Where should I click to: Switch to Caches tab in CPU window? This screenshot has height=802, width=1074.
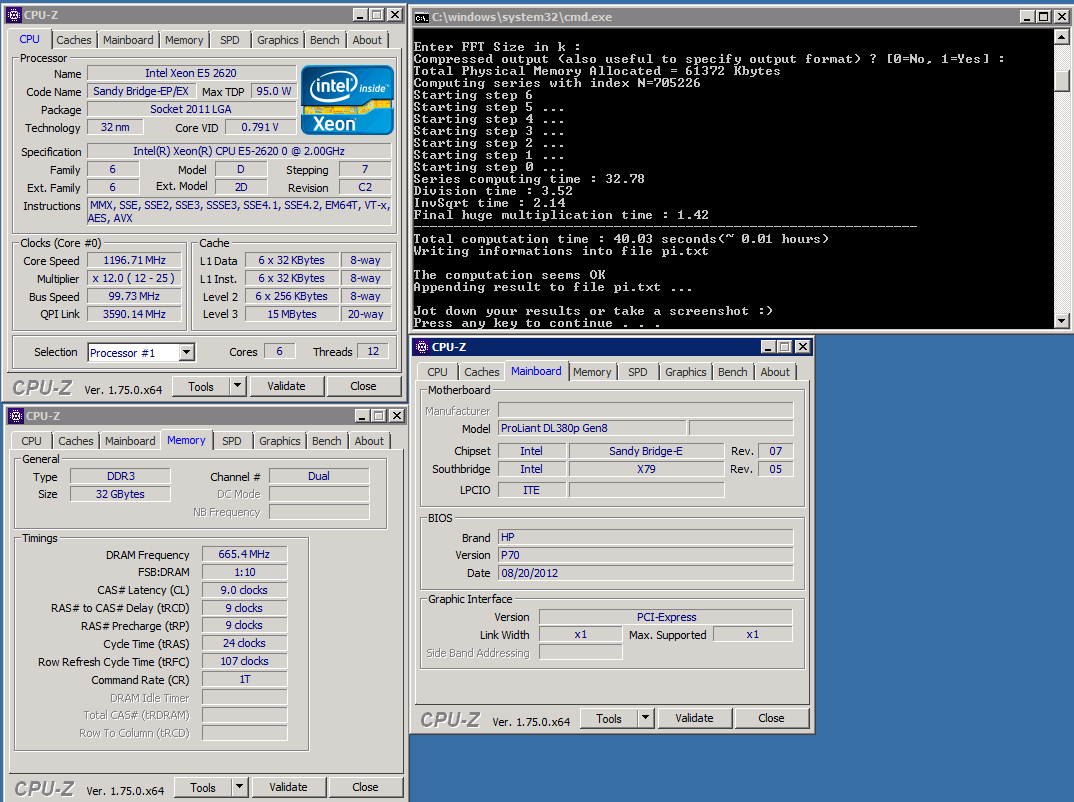pyautogui.click(x=74, y=40)
